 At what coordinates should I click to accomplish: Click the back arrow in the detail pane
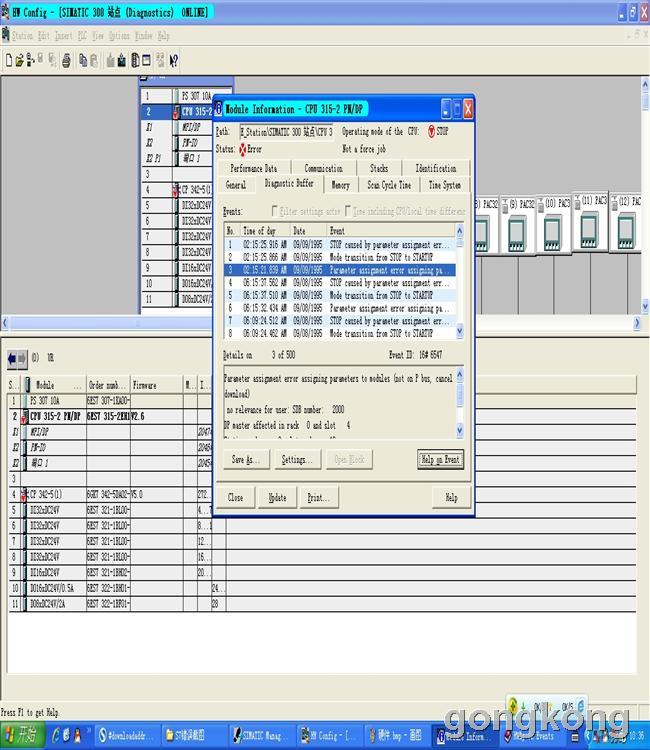click(x=12, y=358)
